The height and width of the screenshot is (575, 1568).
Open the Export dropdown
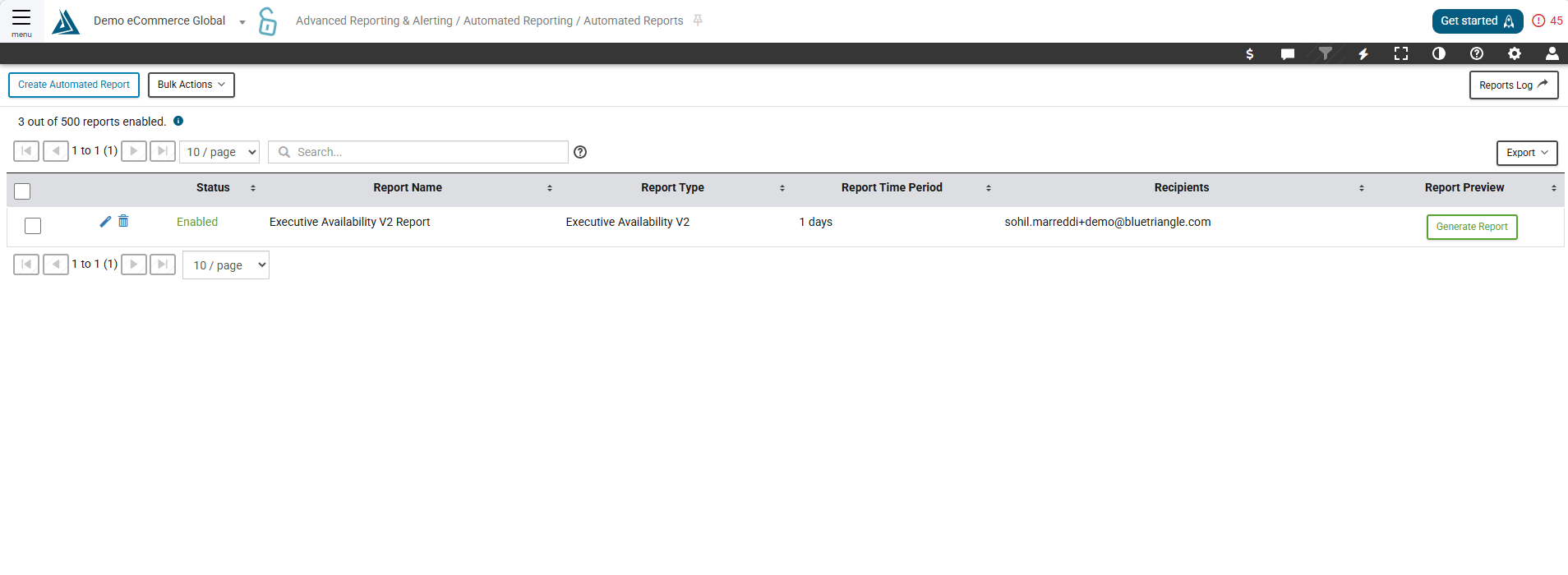(x=1527, y=153)
